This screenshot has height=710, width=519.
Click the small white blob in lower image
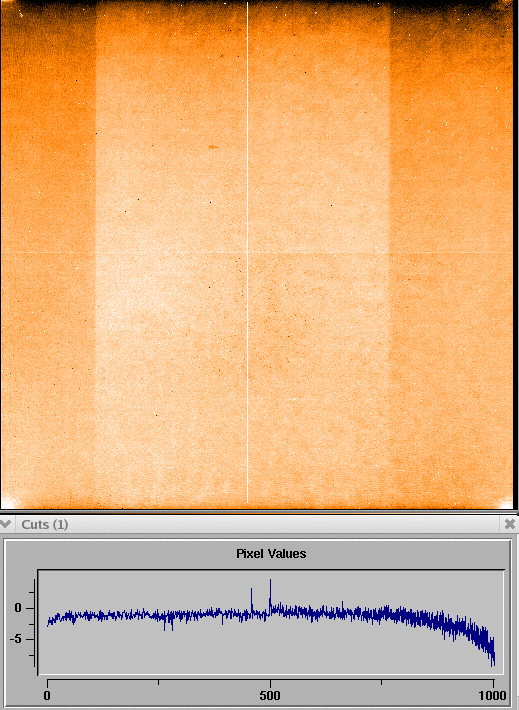tap(293, 399)
